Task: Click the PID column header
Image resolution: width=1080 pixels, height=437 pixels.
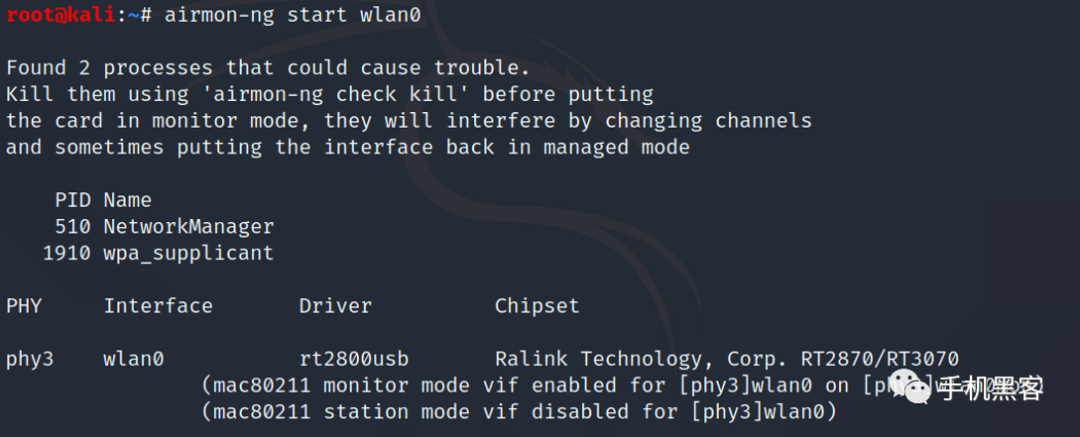Action: tap(72, 200)
